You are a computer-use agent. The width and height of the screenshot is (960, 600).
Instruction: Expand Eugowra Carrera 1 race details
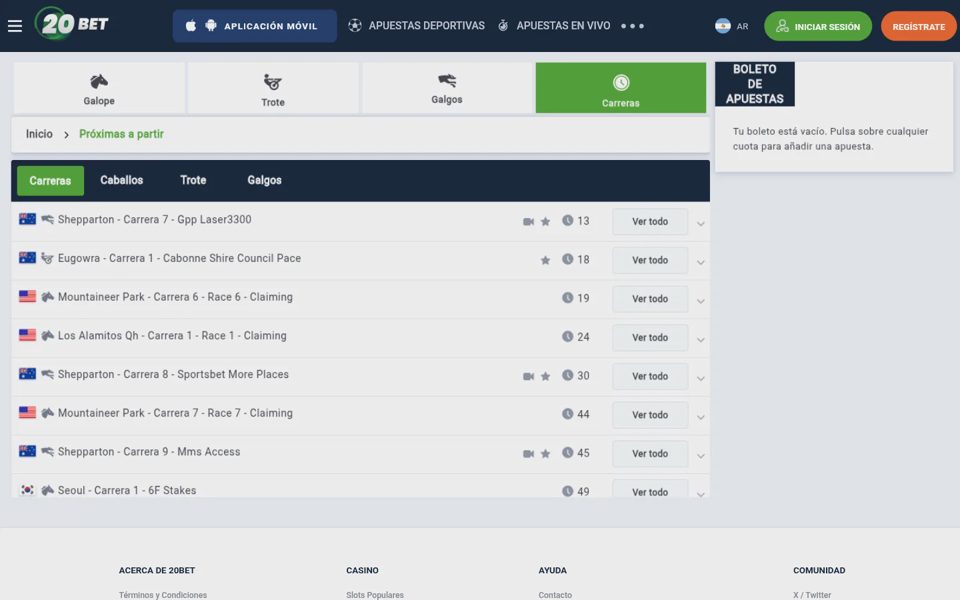click(700, 262)
